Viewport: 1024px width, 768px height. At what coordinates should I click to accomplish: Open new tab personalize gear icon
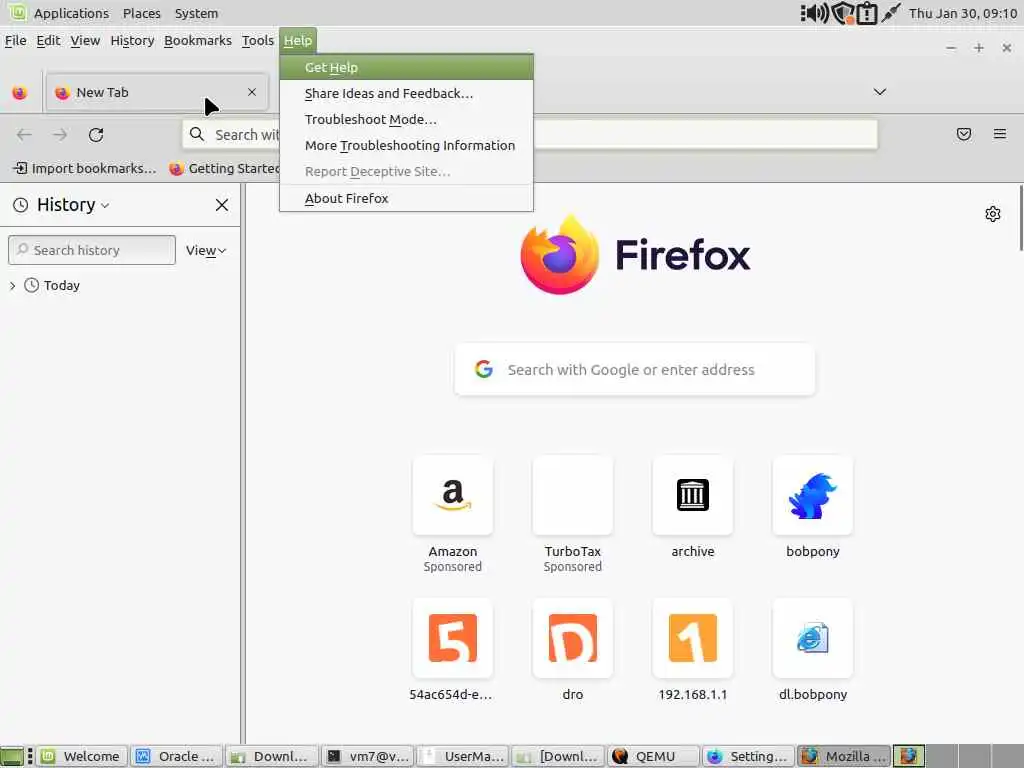coord(993,214)
